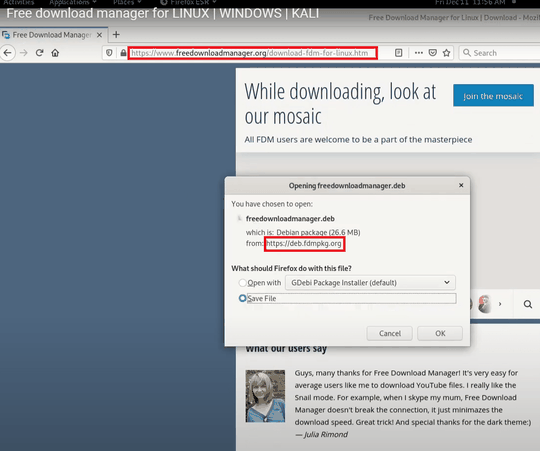Click the user avatar thumbnail behind the dialog
540x451 pixels.
pyautogui.click(x=485, y=304)
